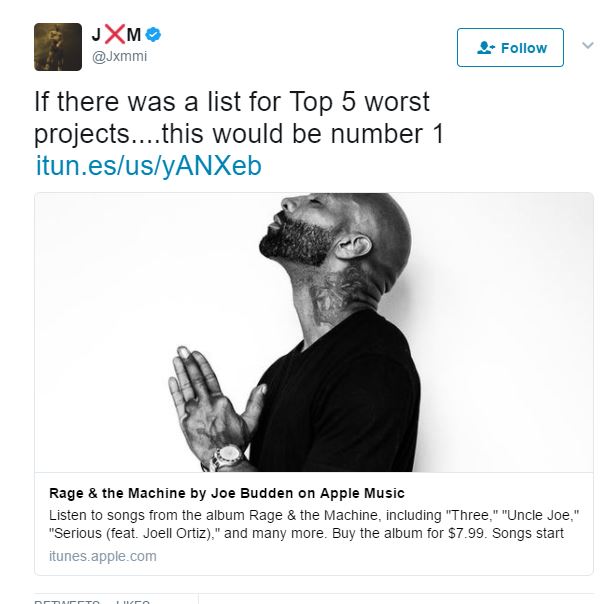Open the tweet options chevron menu
The height and width of the screenshot is (604, 615).
tap(588, 45)
